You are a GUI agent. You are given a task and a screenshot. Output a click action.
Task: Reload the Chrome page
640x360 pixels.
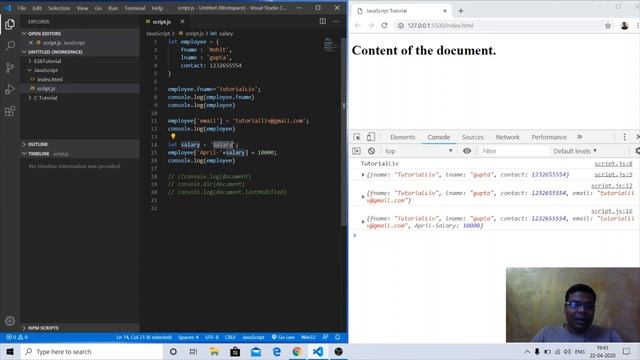point(384,25)
